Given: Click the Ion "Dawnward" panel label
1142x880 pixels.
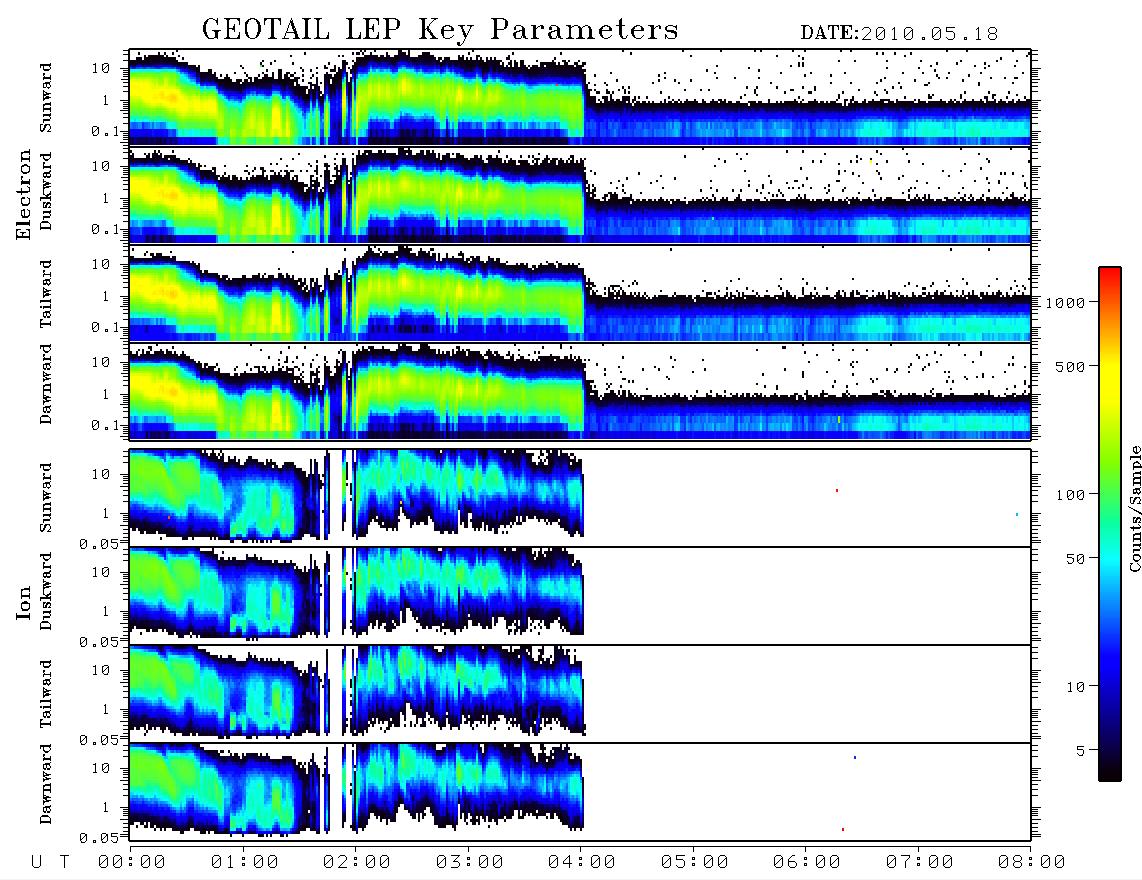Looking at the screenshot, I should (x=46, y=784).
